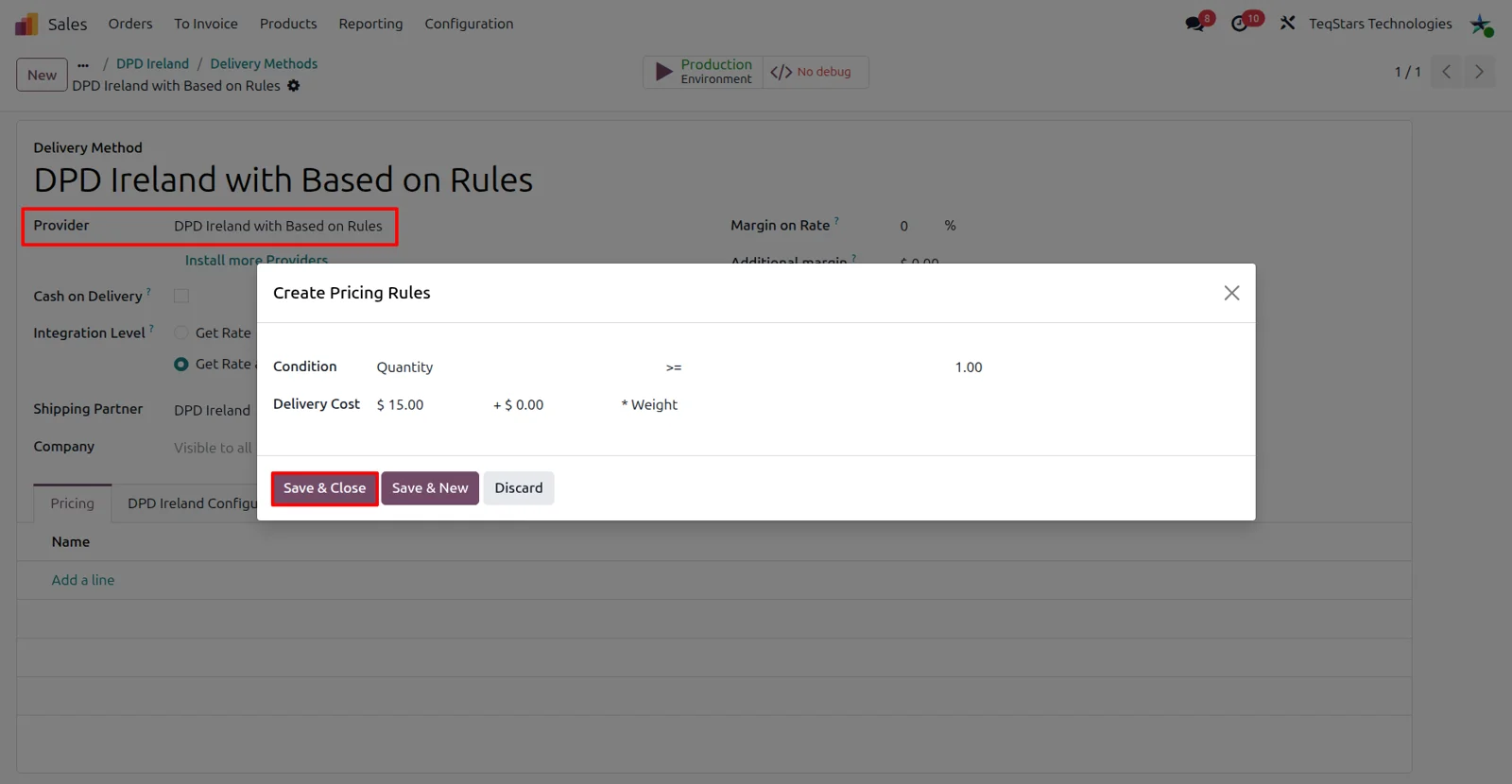Viewport: 1512px width, 784px height.
Task: Open the Delivery Methods breadcrumb link
Action: pos(264,64)
